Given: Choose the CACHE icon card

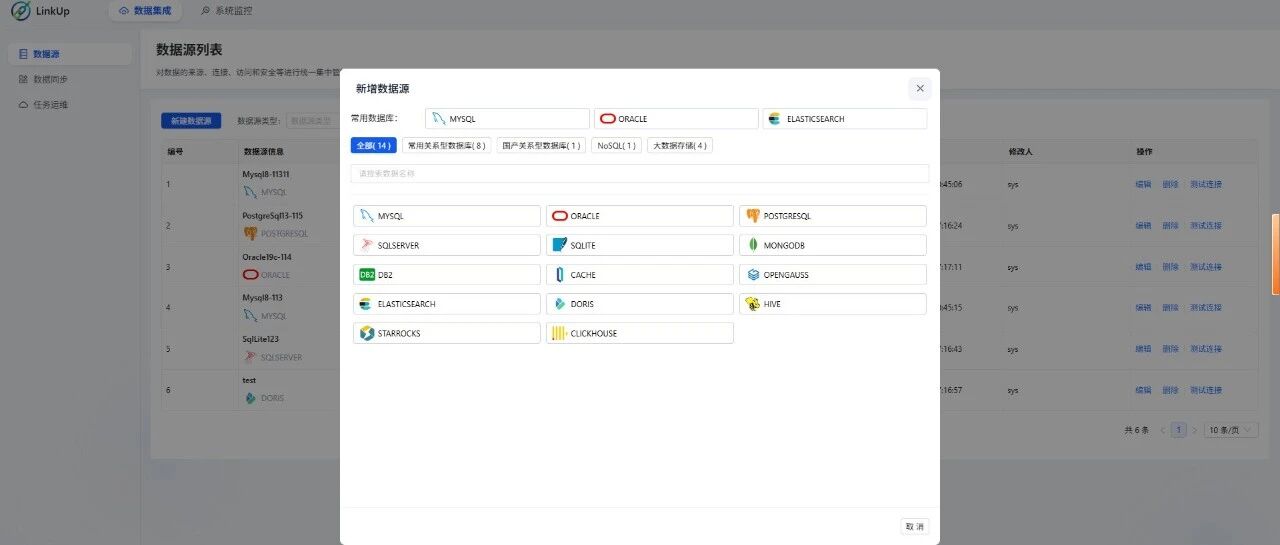Looking at the screenshot, I should pos(640,274).
